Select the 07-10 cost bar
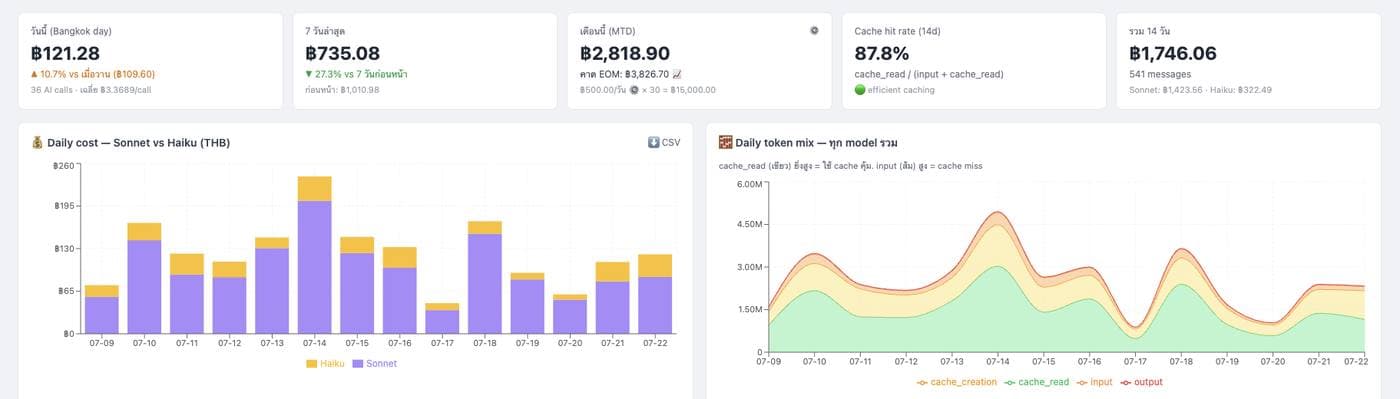1400x399 pixels. click(x=144, y=278)
